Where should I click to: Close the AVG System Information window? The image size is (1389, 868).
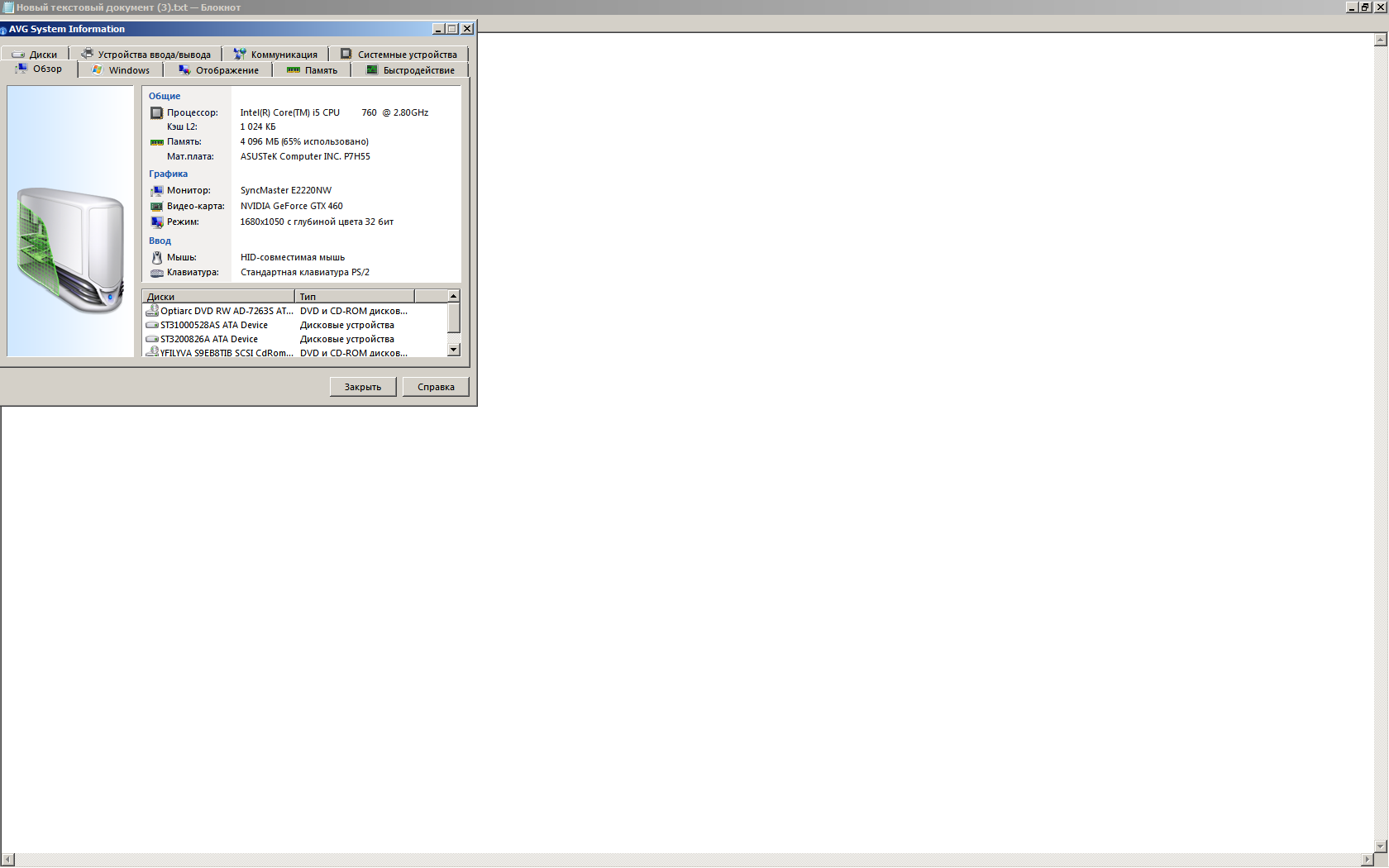point(467,29)
